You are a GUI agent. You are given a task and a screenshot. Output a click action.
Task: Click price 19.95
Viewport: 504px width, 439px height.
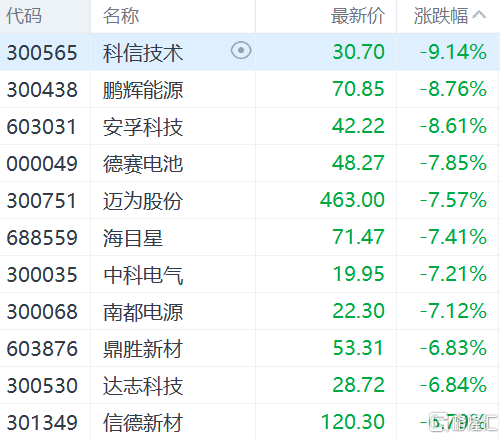click(x=359, y=274)
